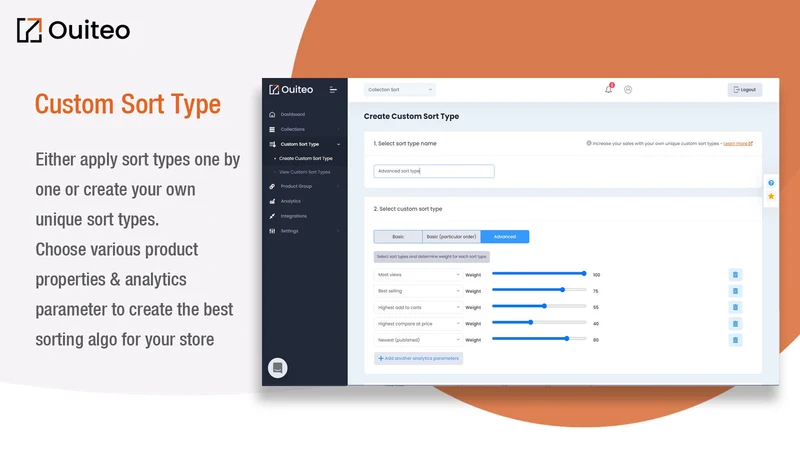Delete the Most views row
Viewport: 800px width, 450px height.
(735, 274)
